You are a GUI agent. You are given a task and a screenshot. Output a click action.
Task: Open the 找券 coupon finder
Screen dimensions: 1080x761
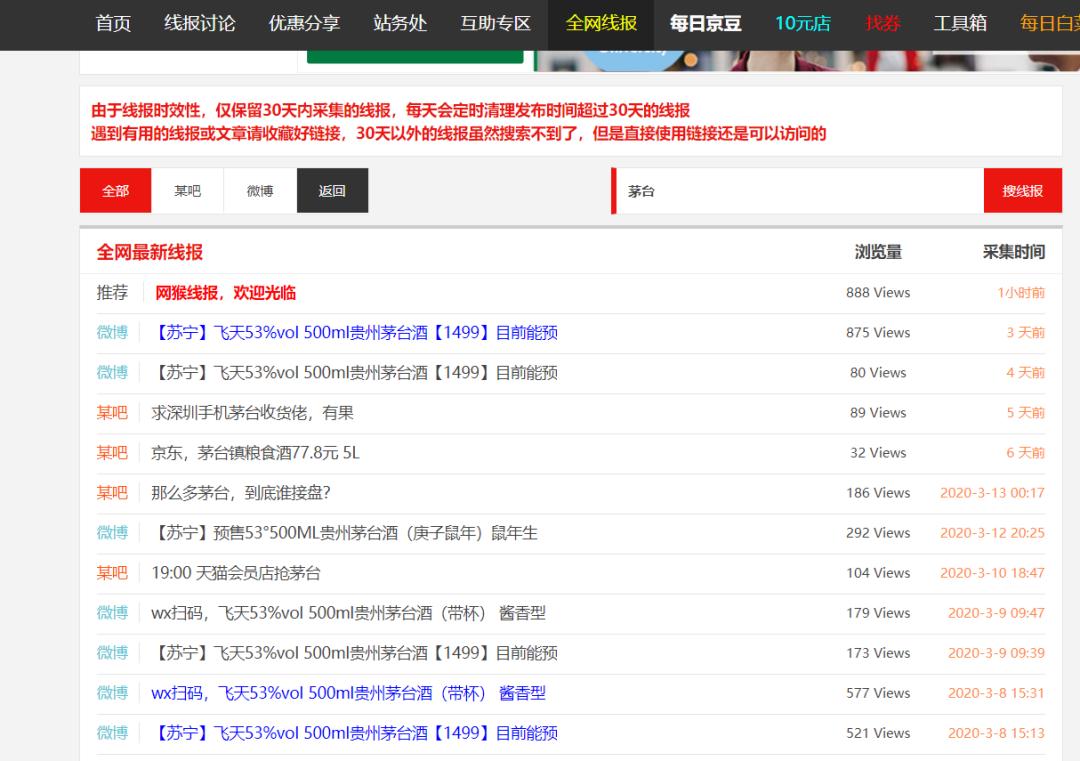(x=882, y=25)
